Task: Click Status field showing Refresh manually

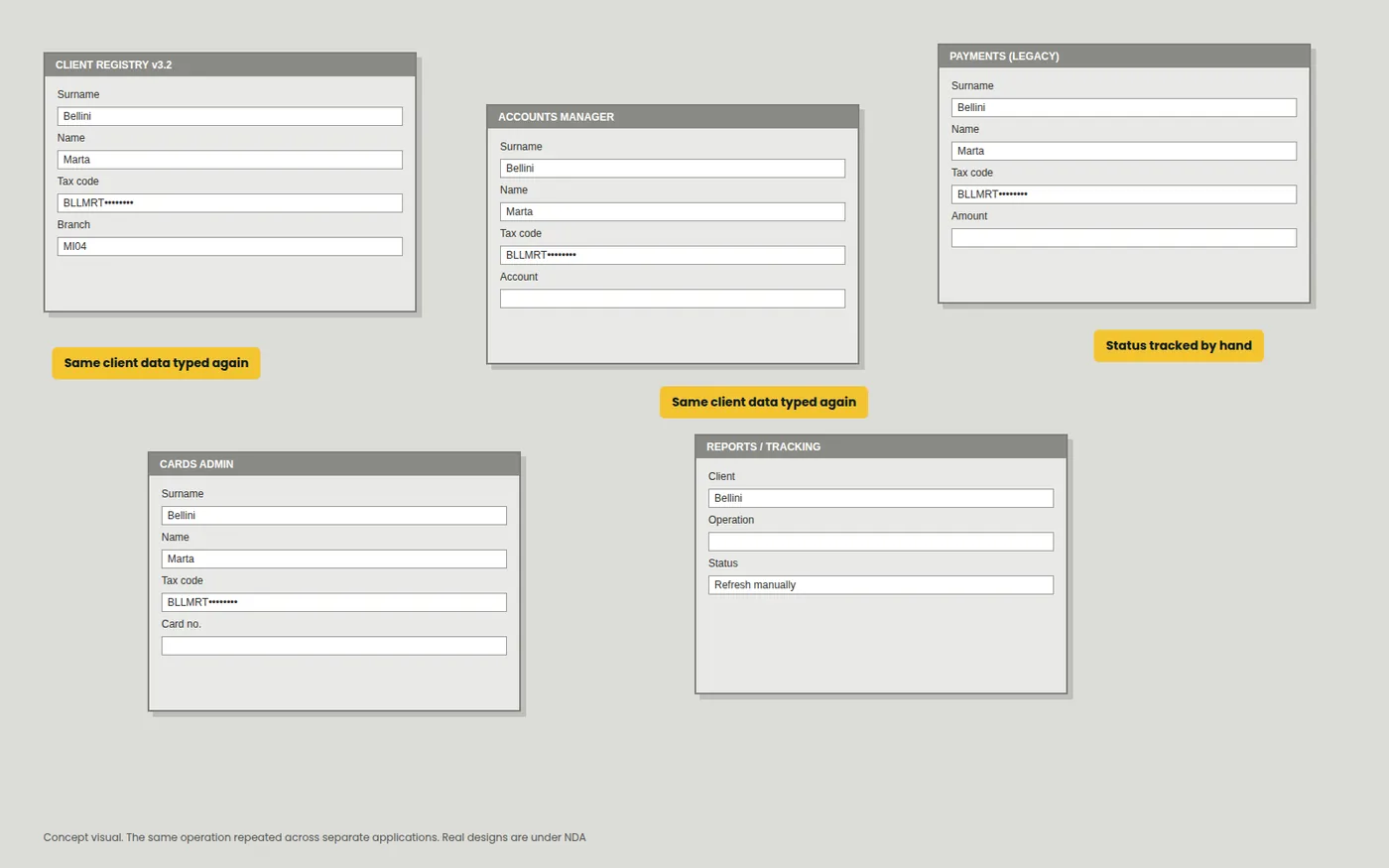Action: click(x=881, y=586)
